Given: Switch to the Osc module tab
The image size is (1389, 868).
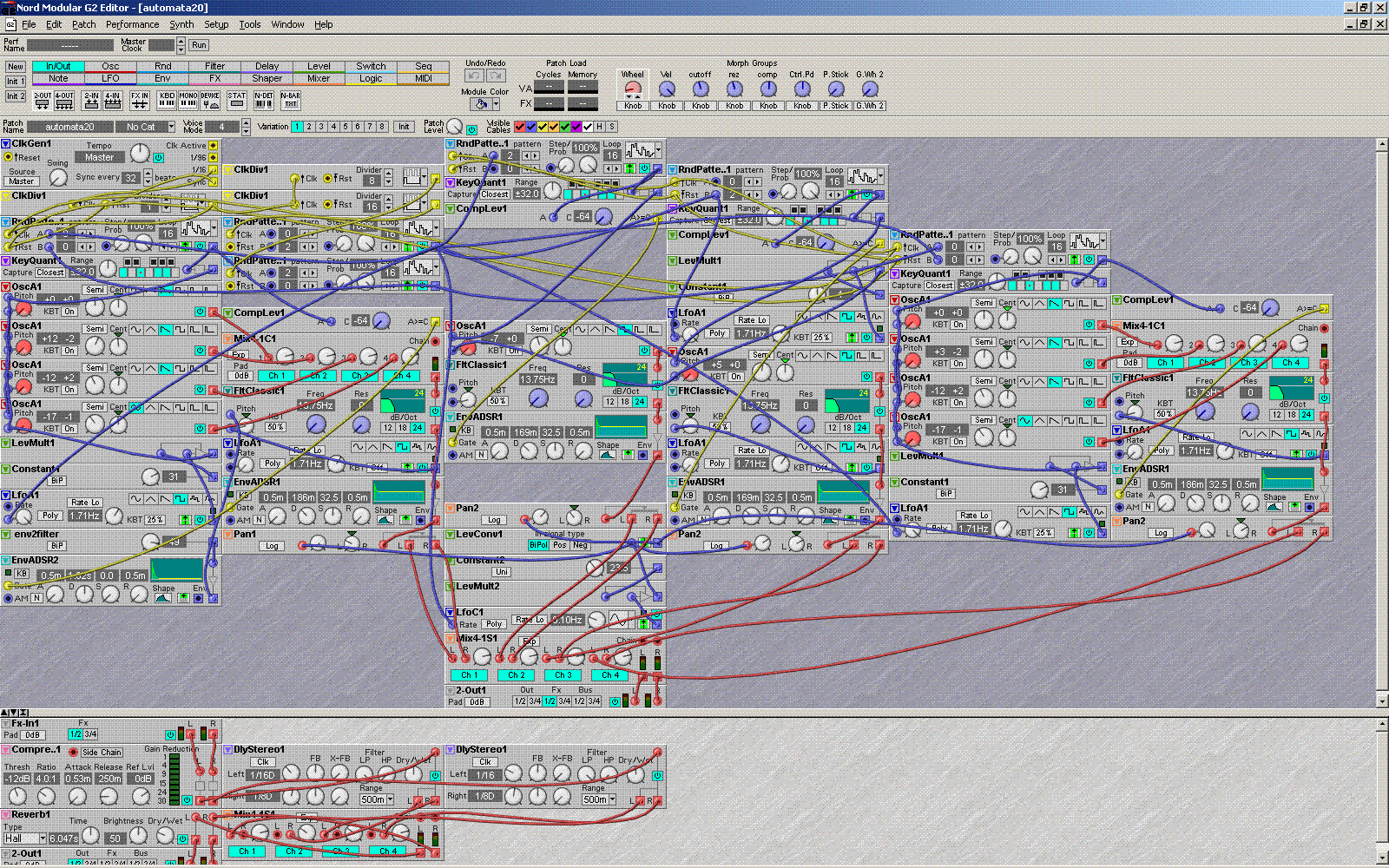Looking at the screenshot, I should [x=110, y=66].
